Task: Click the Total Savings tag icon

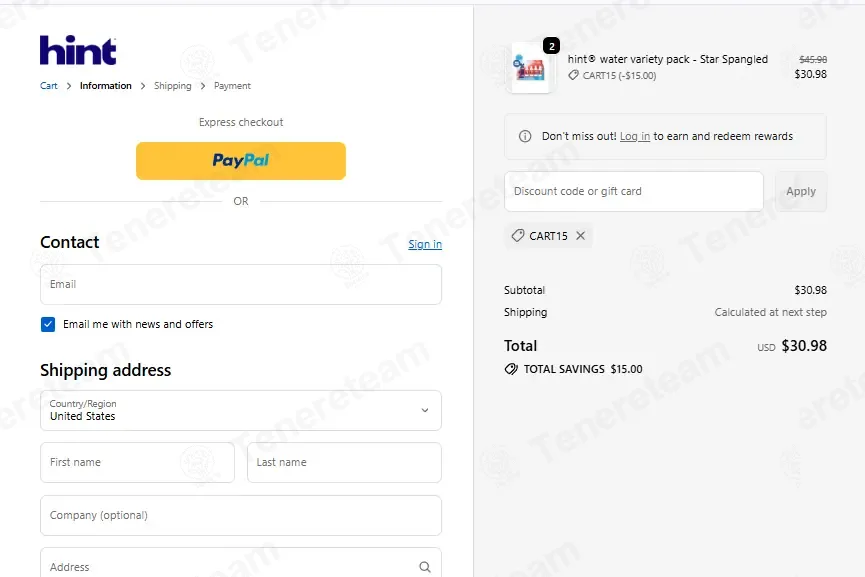Action: [x=511, y=369]
